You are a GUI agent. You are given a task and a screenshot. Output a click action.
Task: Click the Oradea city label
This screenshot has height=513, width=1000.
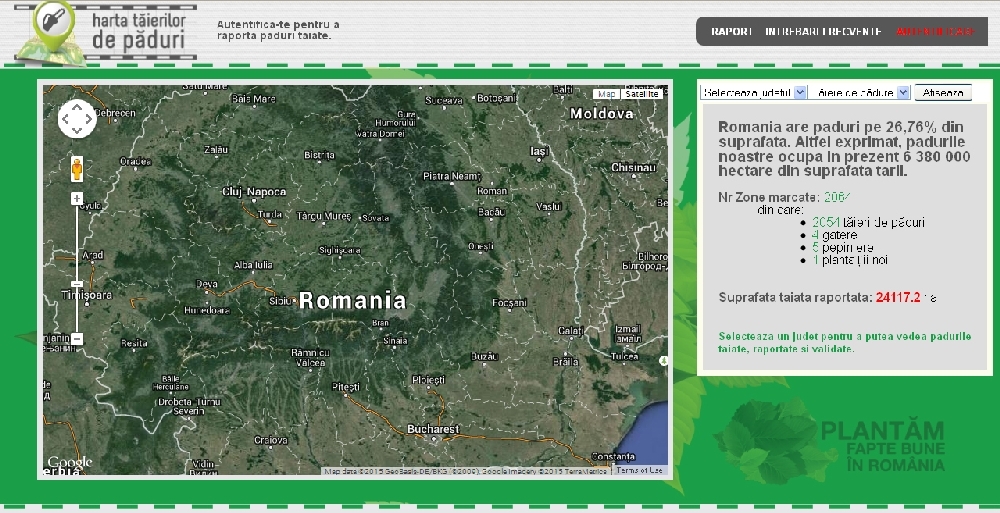pyautogui.click(x=135, y=161)
